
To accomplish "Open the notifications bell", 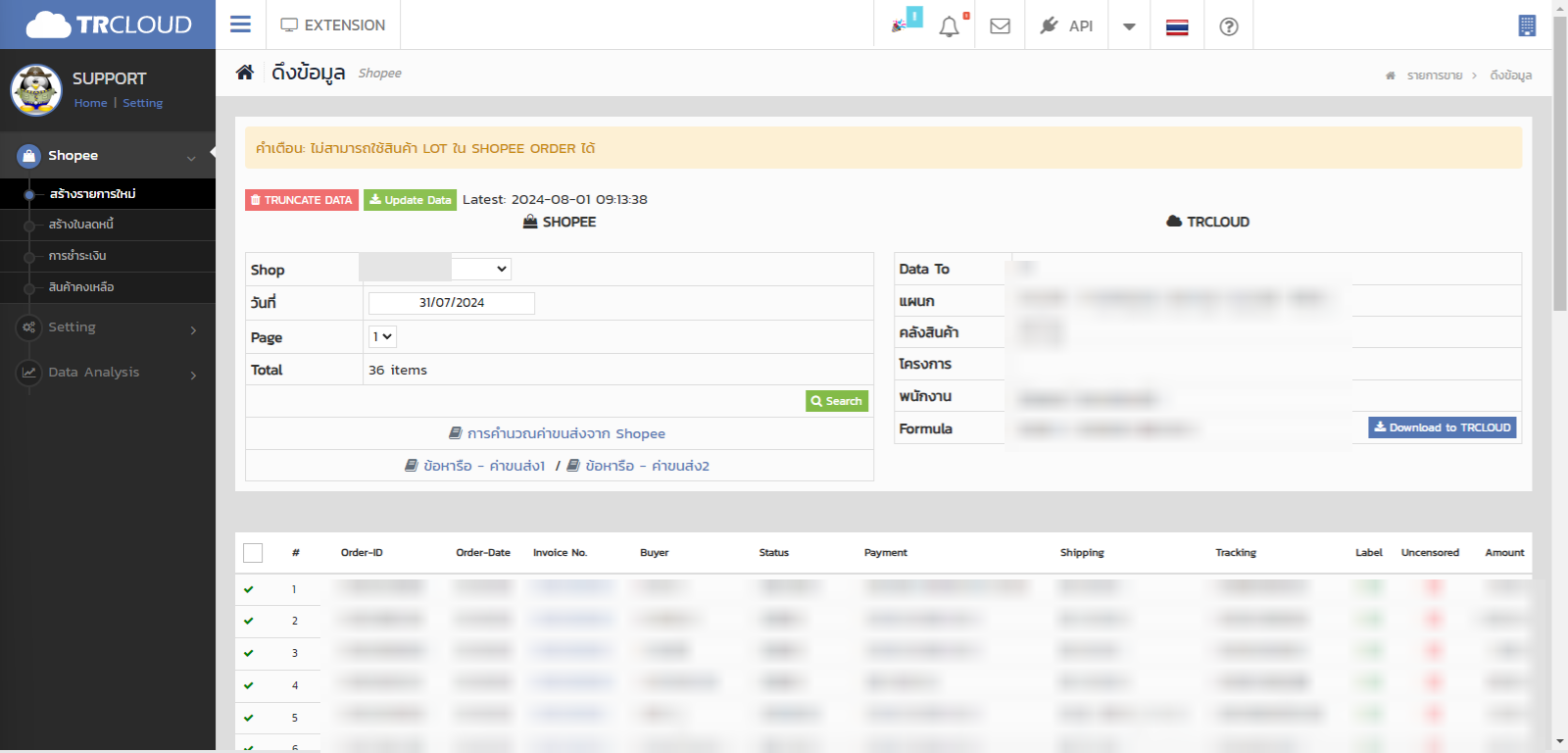I will click(950, 25).
